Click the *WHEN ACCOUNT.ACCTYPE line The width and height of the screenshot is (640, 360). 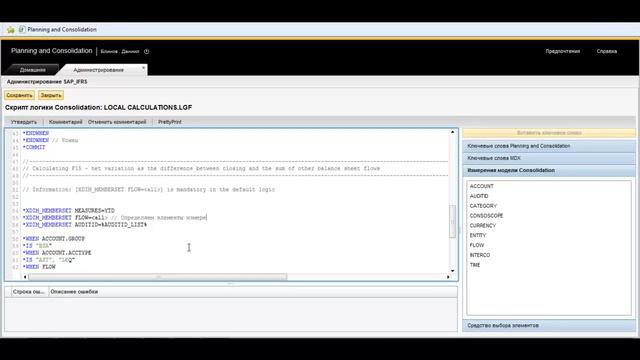(x=57, y=253)
